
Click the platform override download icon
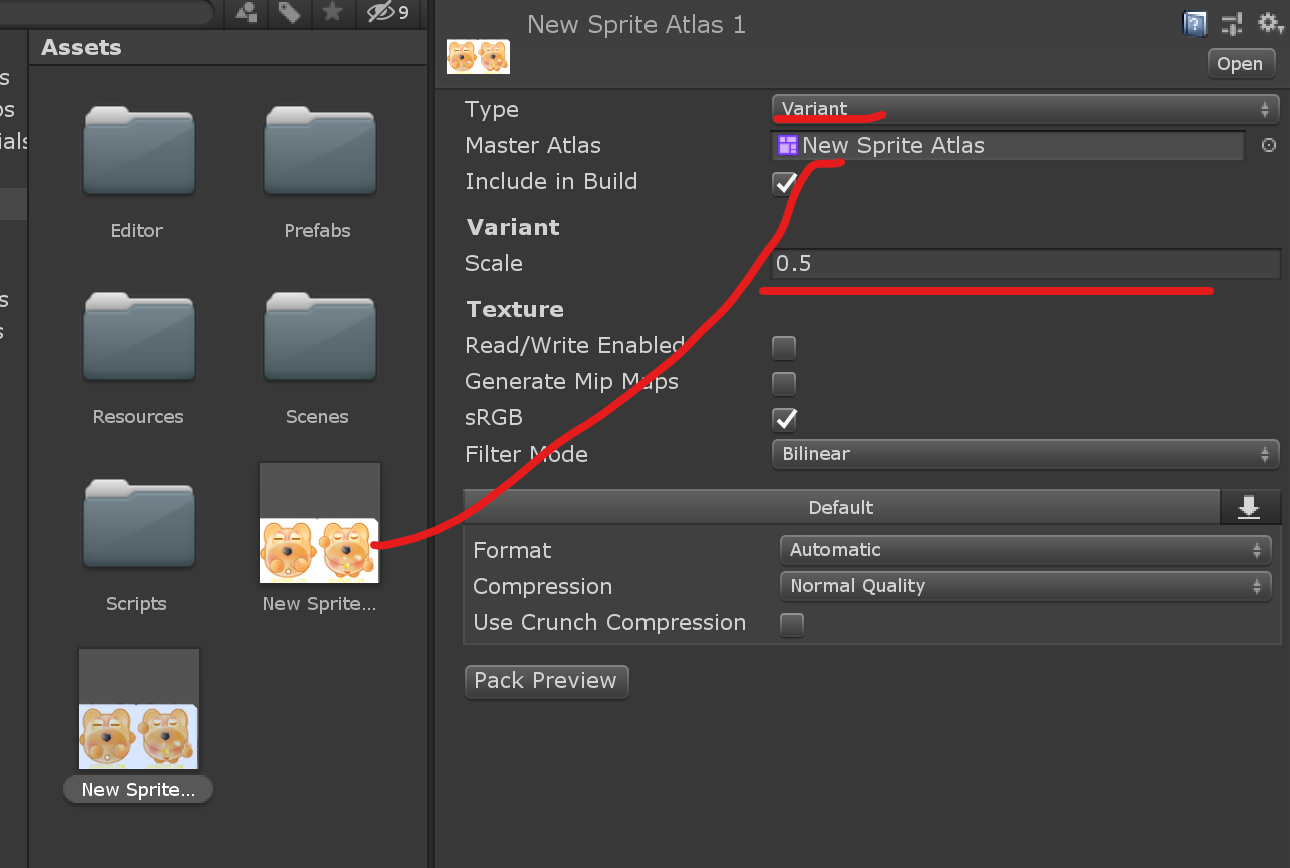[1250, 507]
